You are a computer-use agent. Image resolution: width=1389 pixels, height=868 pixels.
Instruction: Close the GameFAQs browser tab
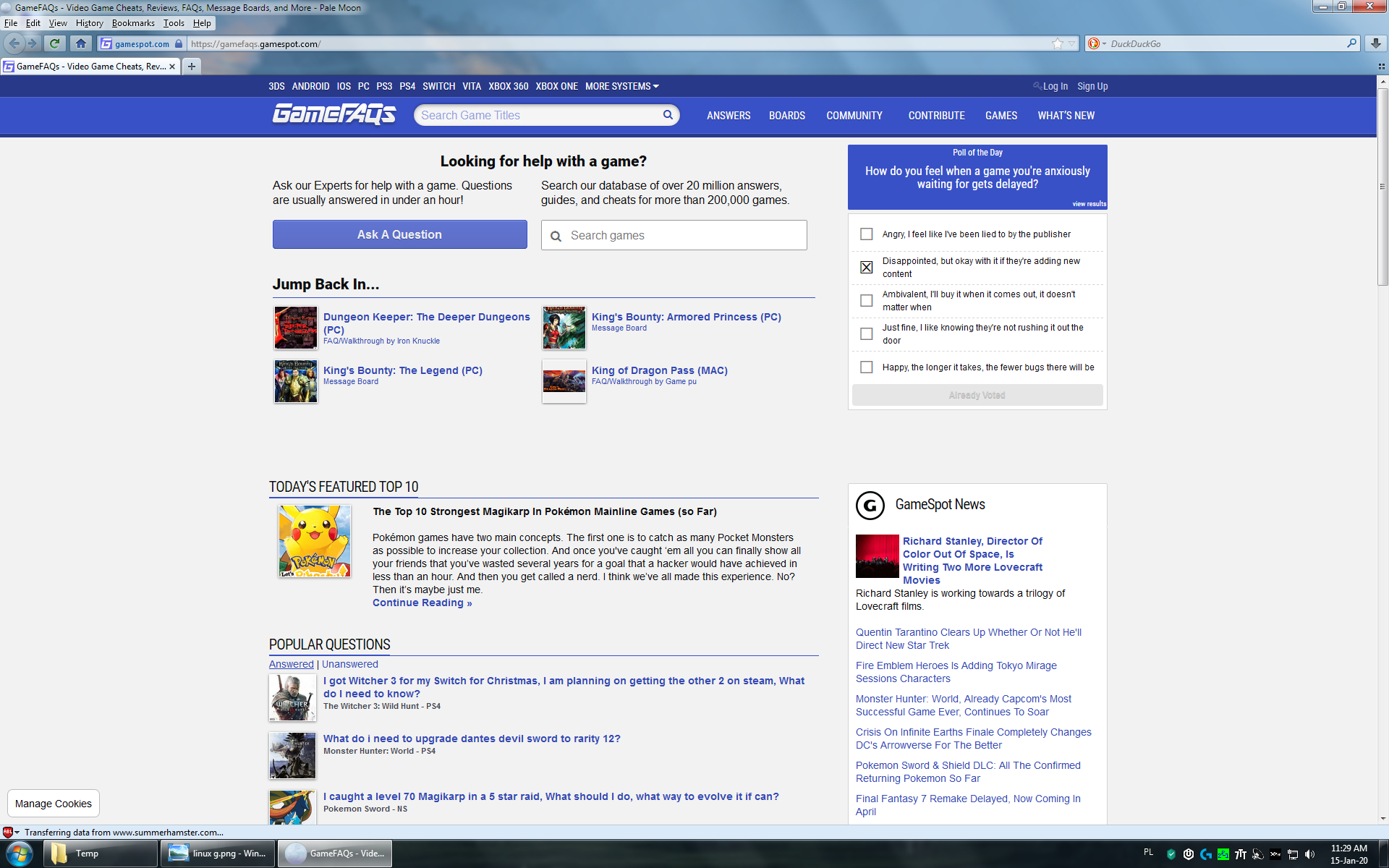tap(172, 67)
